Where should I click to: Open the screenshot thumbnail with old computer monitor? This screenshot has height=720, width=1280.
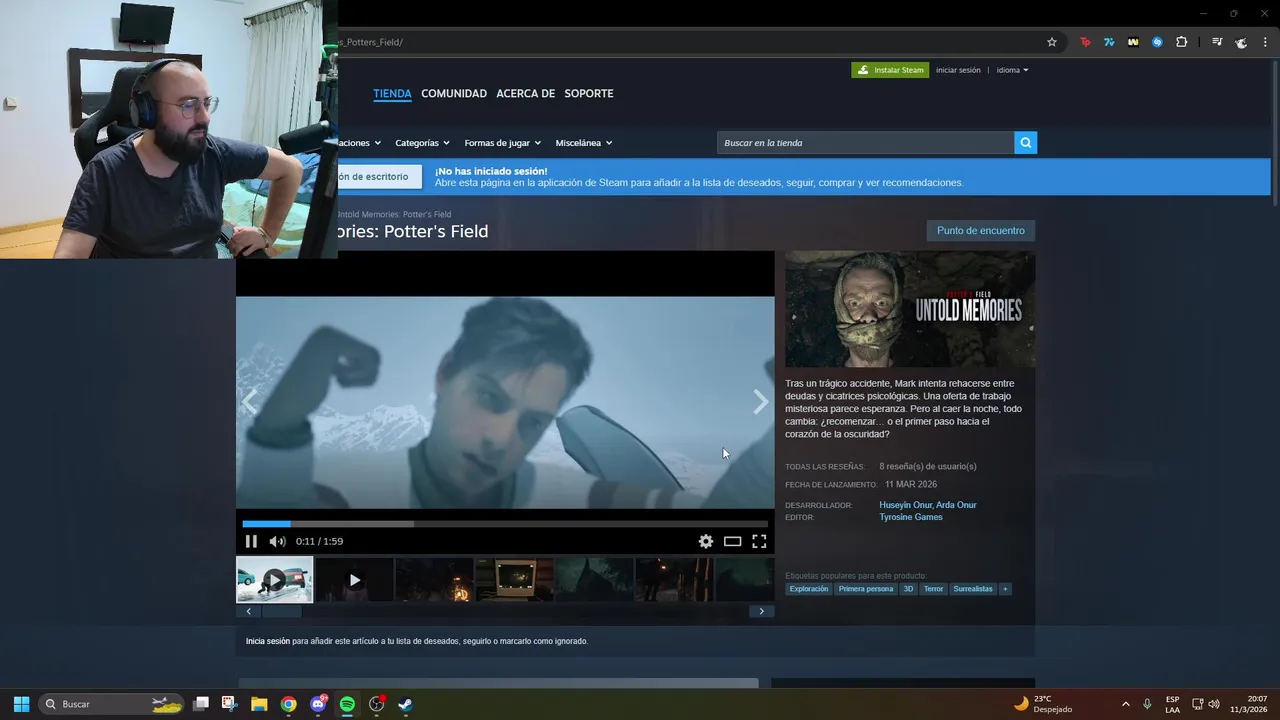point(514,580)
